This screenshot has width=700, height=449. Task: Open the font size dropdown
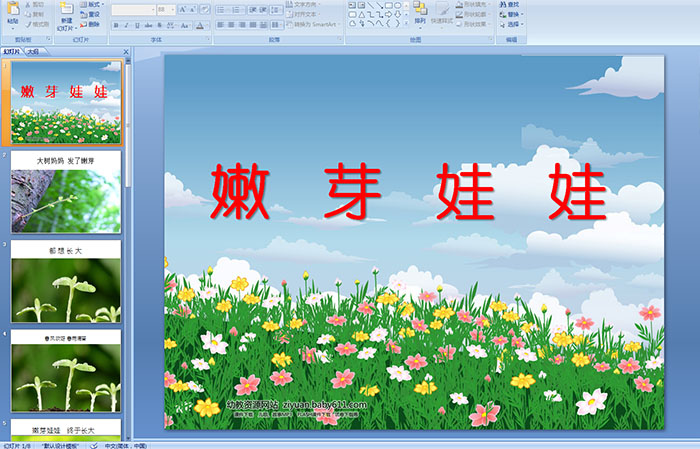tap(173, 10)
